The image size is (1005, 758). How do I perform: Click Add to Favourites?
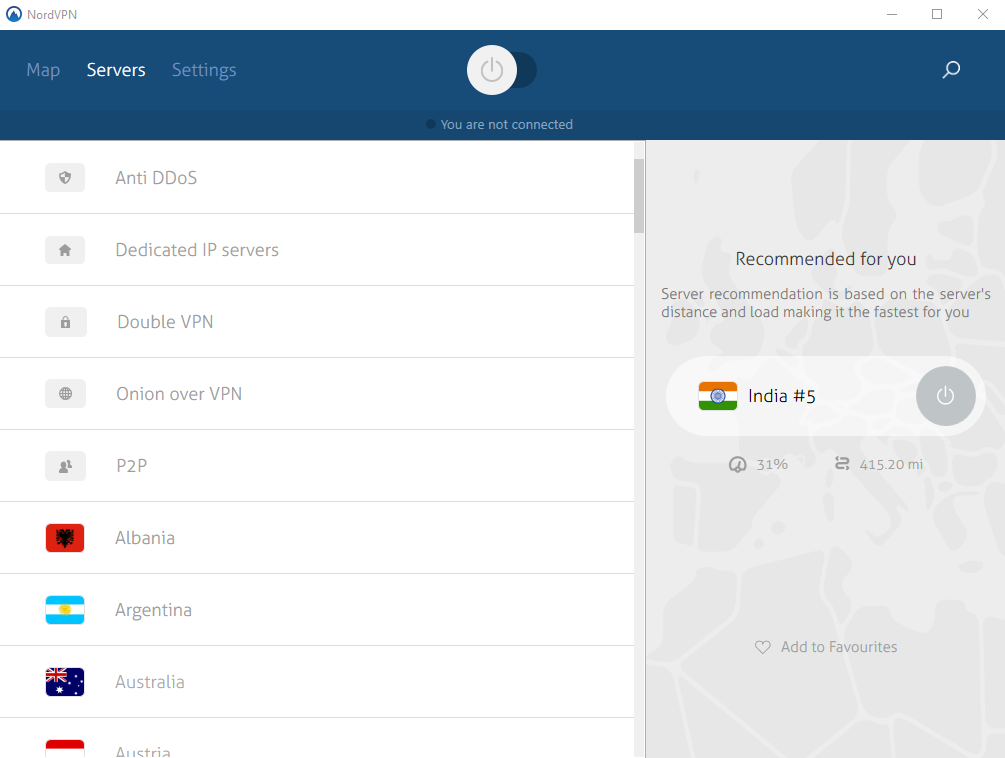[838, 647]
